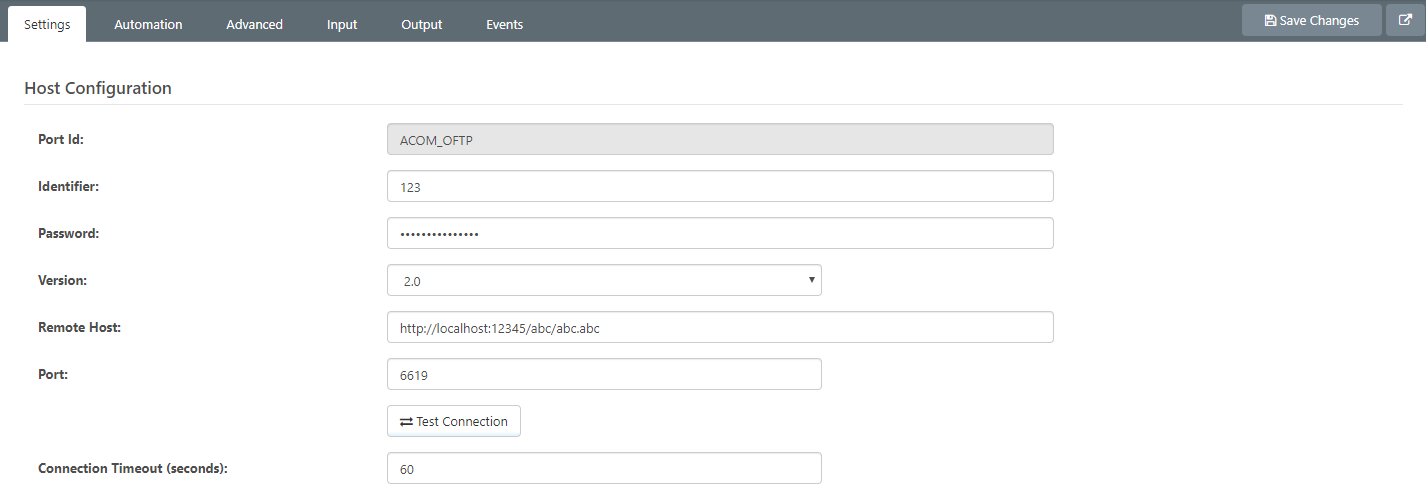This screenshot has height=491, width=1426.
Task: Click the disabled Port Id field ACOM_OFTP
Action: [719, 139]
